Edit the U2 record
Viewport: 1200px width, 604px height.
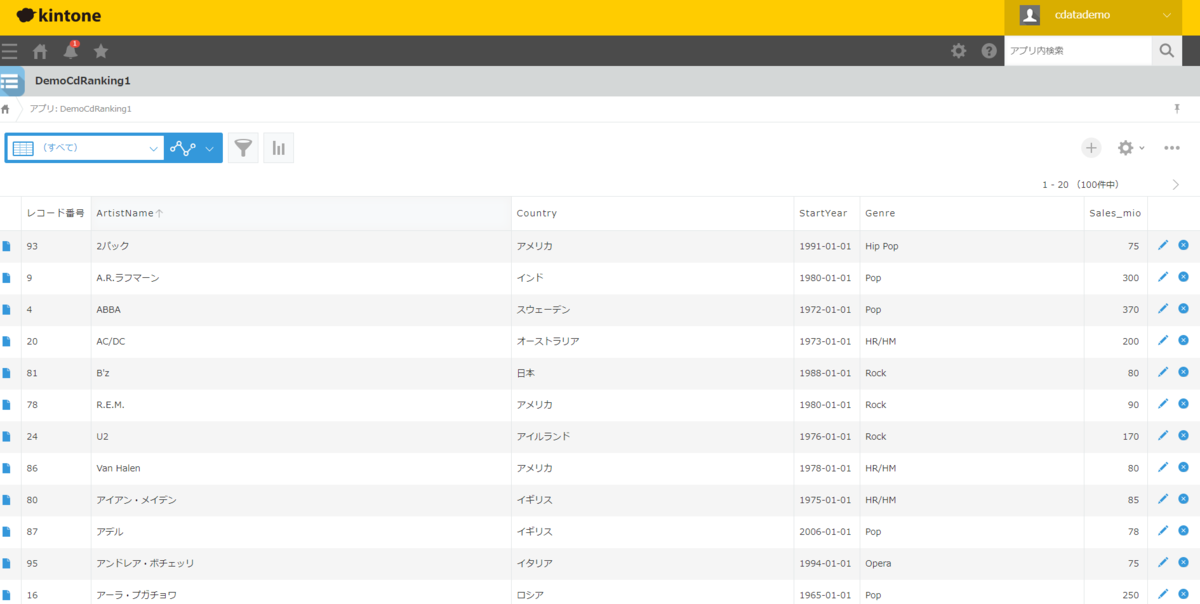click(1162, 436)
